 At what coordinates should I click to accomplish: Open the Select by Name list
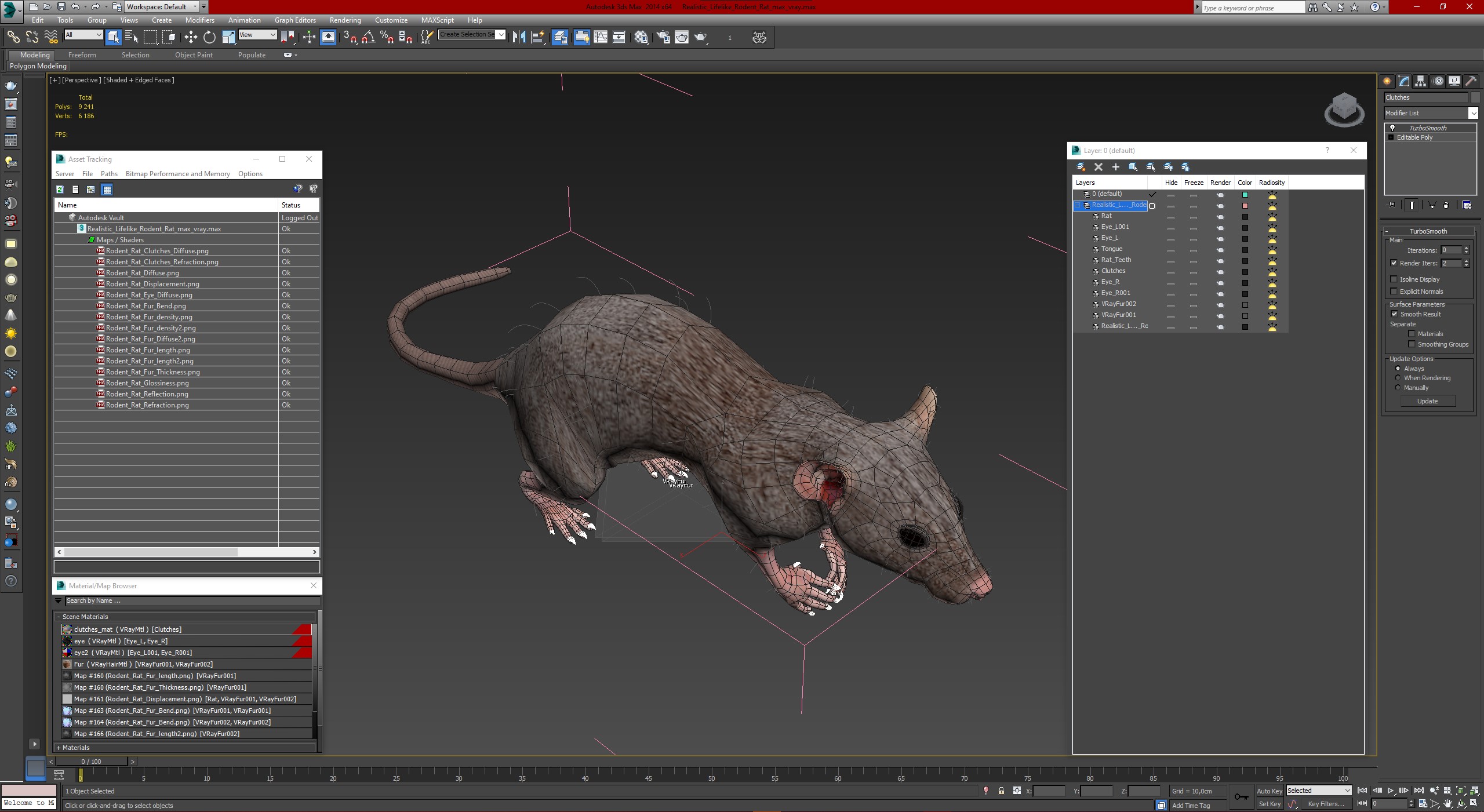(132, 37)
